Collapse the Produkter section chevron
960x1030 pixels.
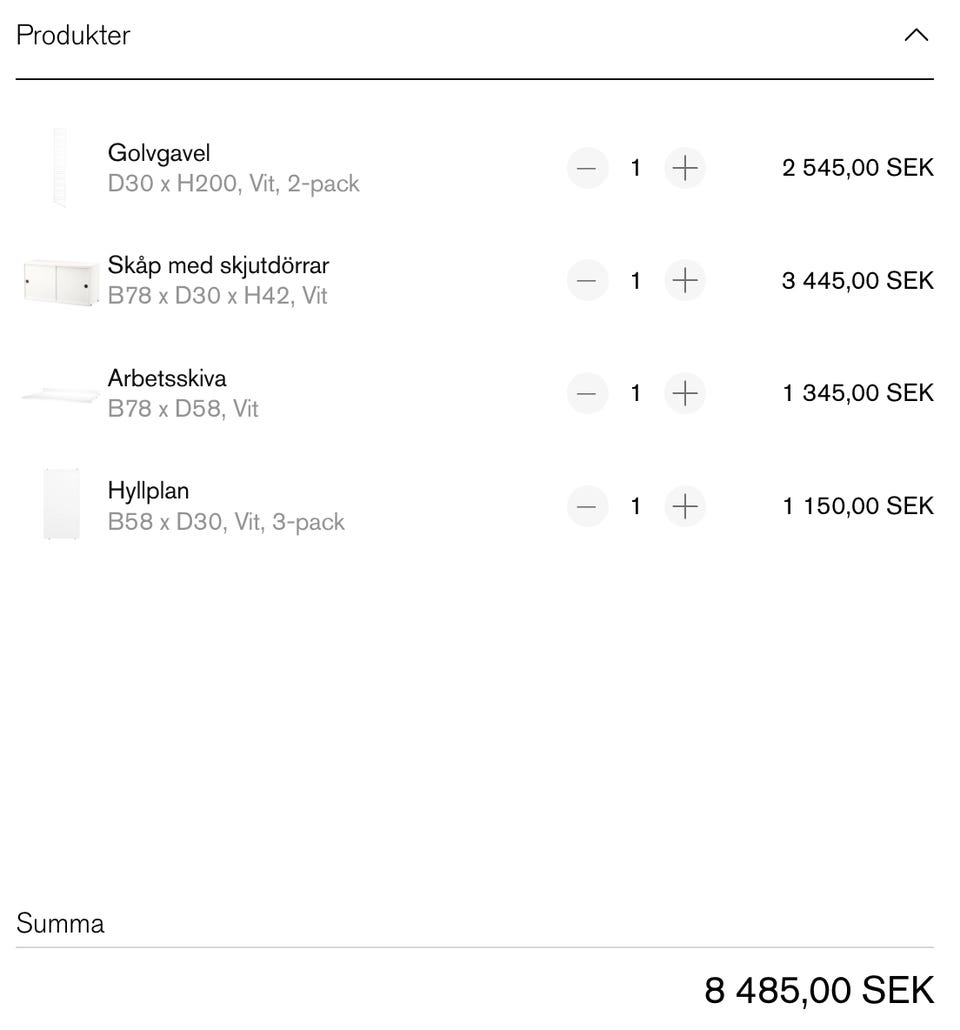[915, 36]
